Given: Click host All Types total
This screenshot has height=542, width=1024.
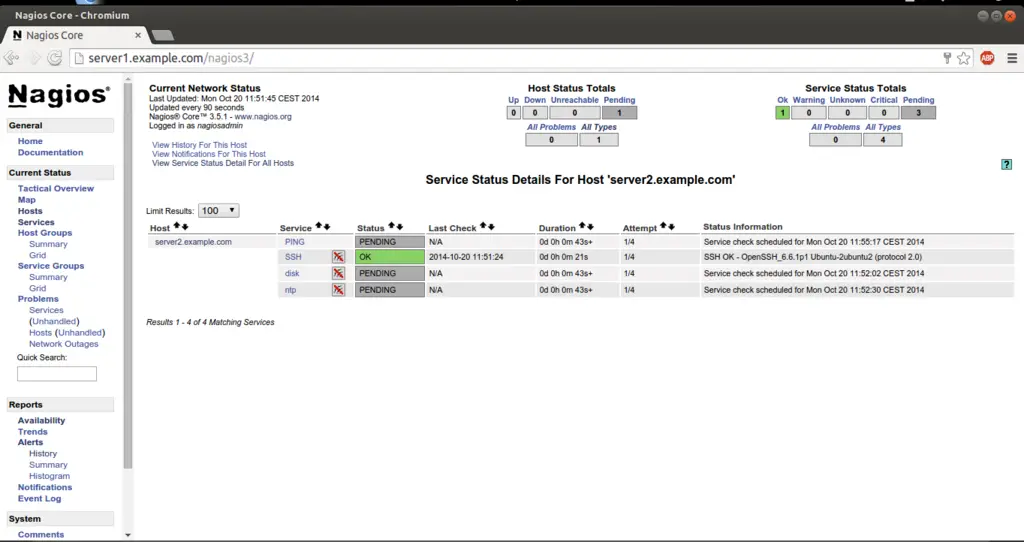Looking at the screenshot, I should (x=599, y=139).
